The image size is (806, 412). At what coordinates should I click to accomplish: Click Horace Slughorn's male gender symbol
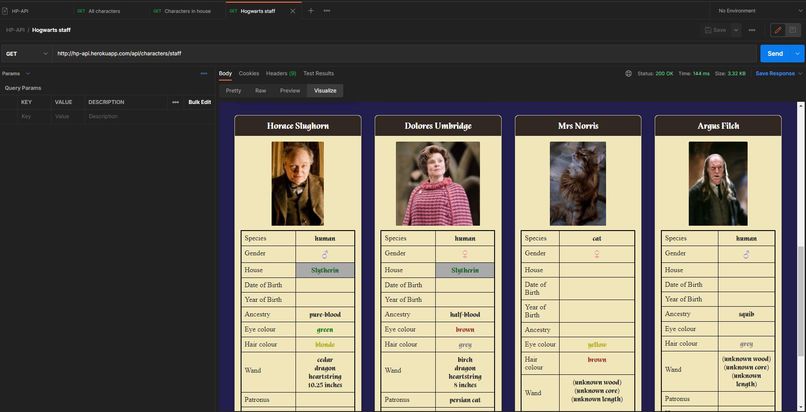click(325, 254)
